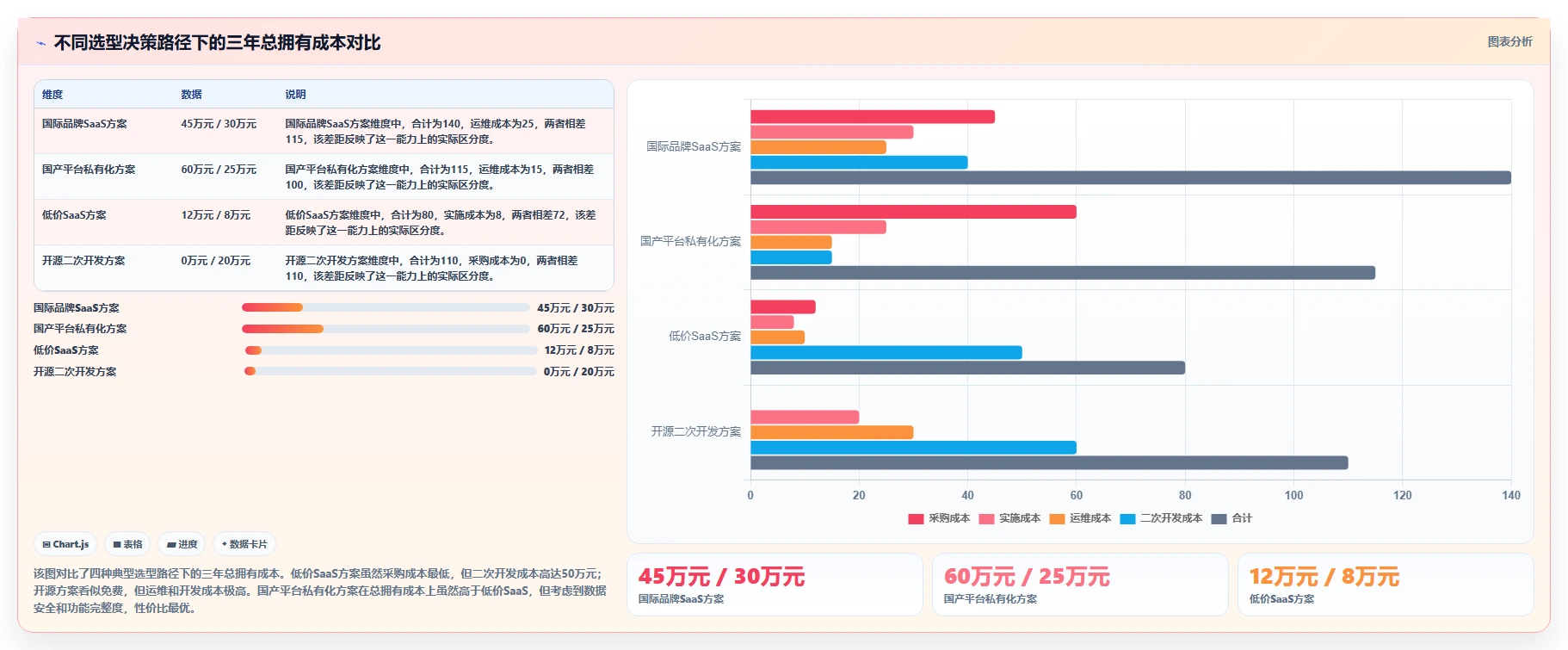Click 采购成本 bar of 国产平台私有化方案 in chart

coord(913,212)
